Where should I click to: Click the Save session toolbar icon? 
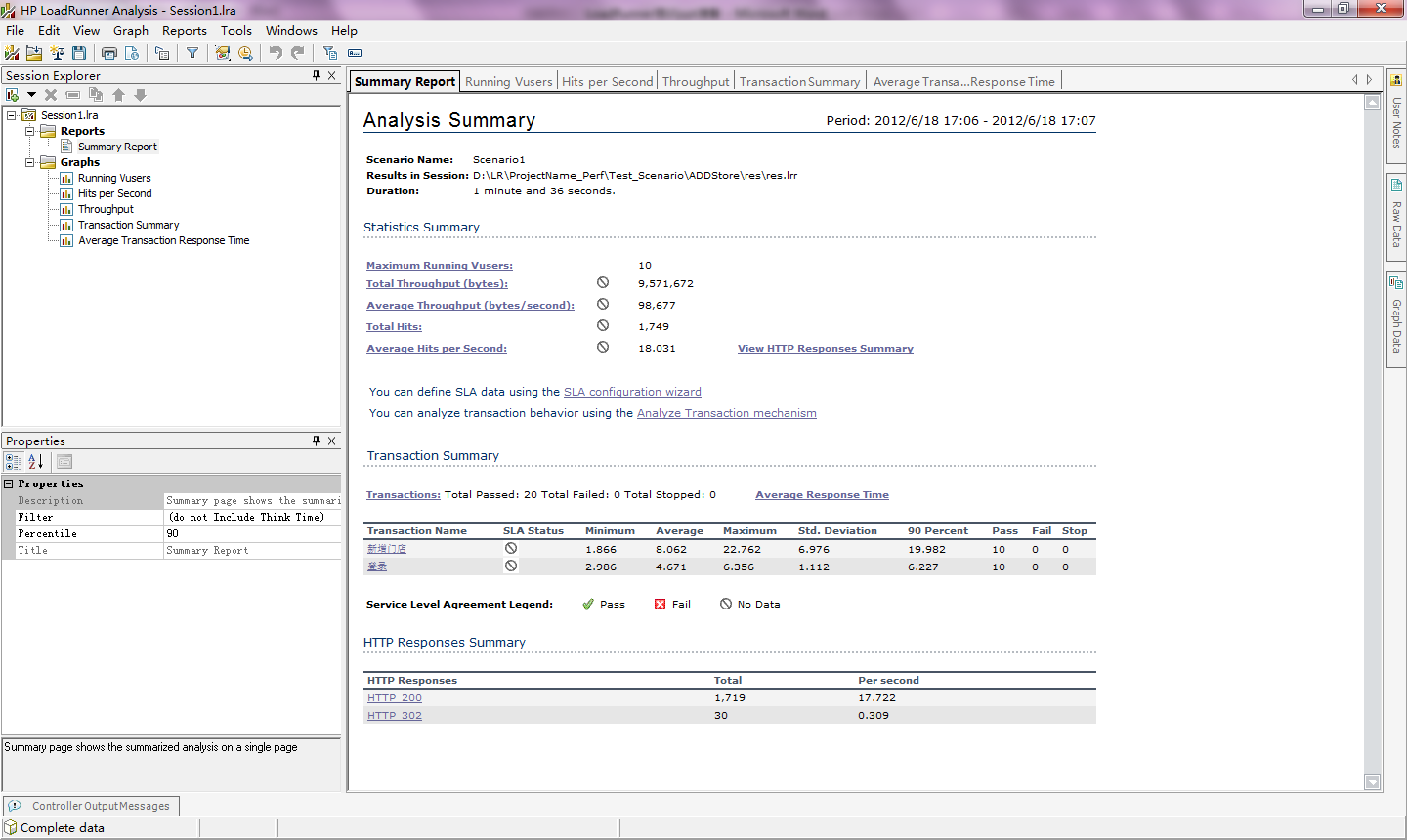click(79, 53)
